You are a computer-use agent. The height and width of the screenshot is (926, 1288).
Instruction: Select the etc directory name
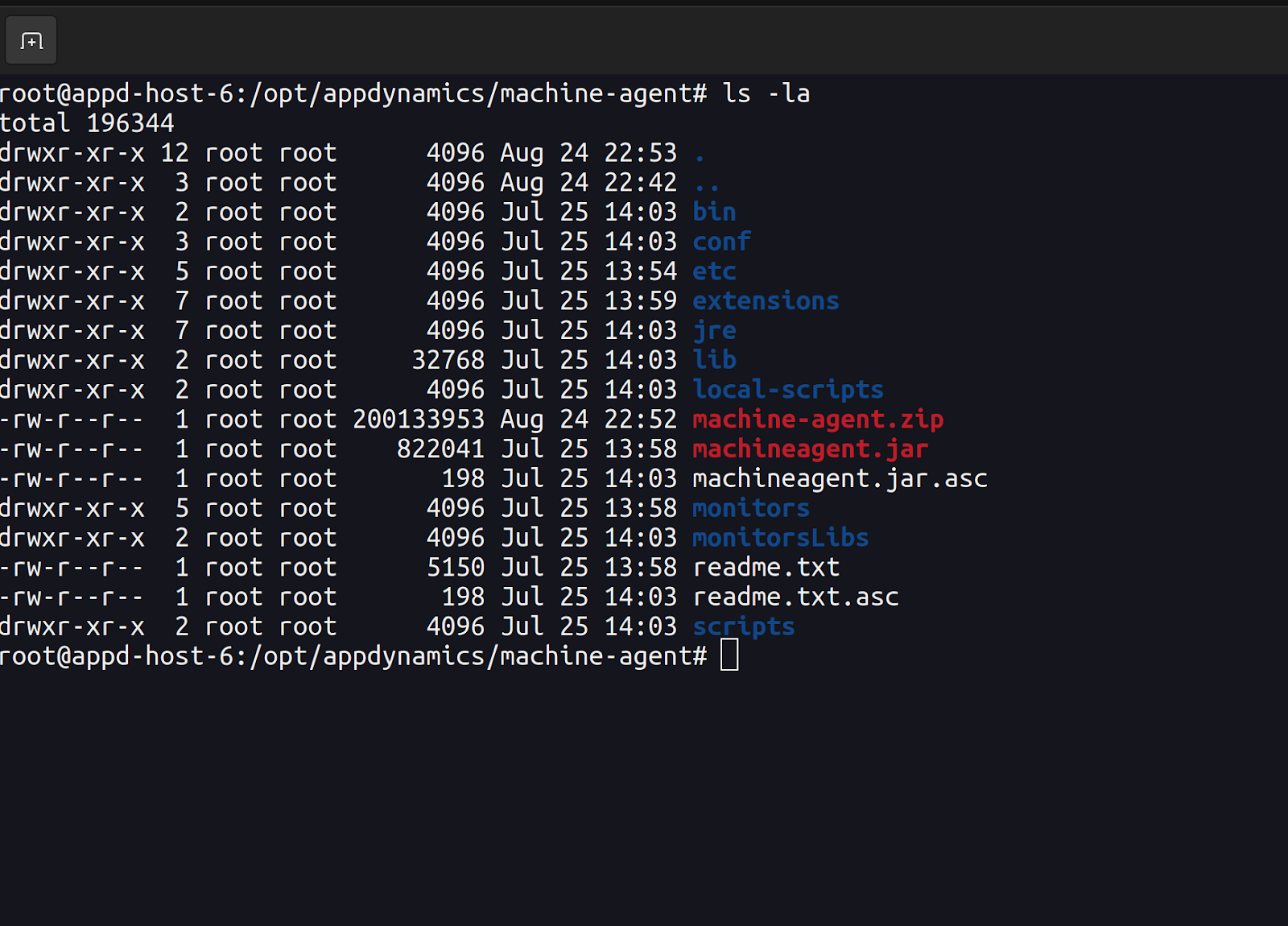click(714, 271)
